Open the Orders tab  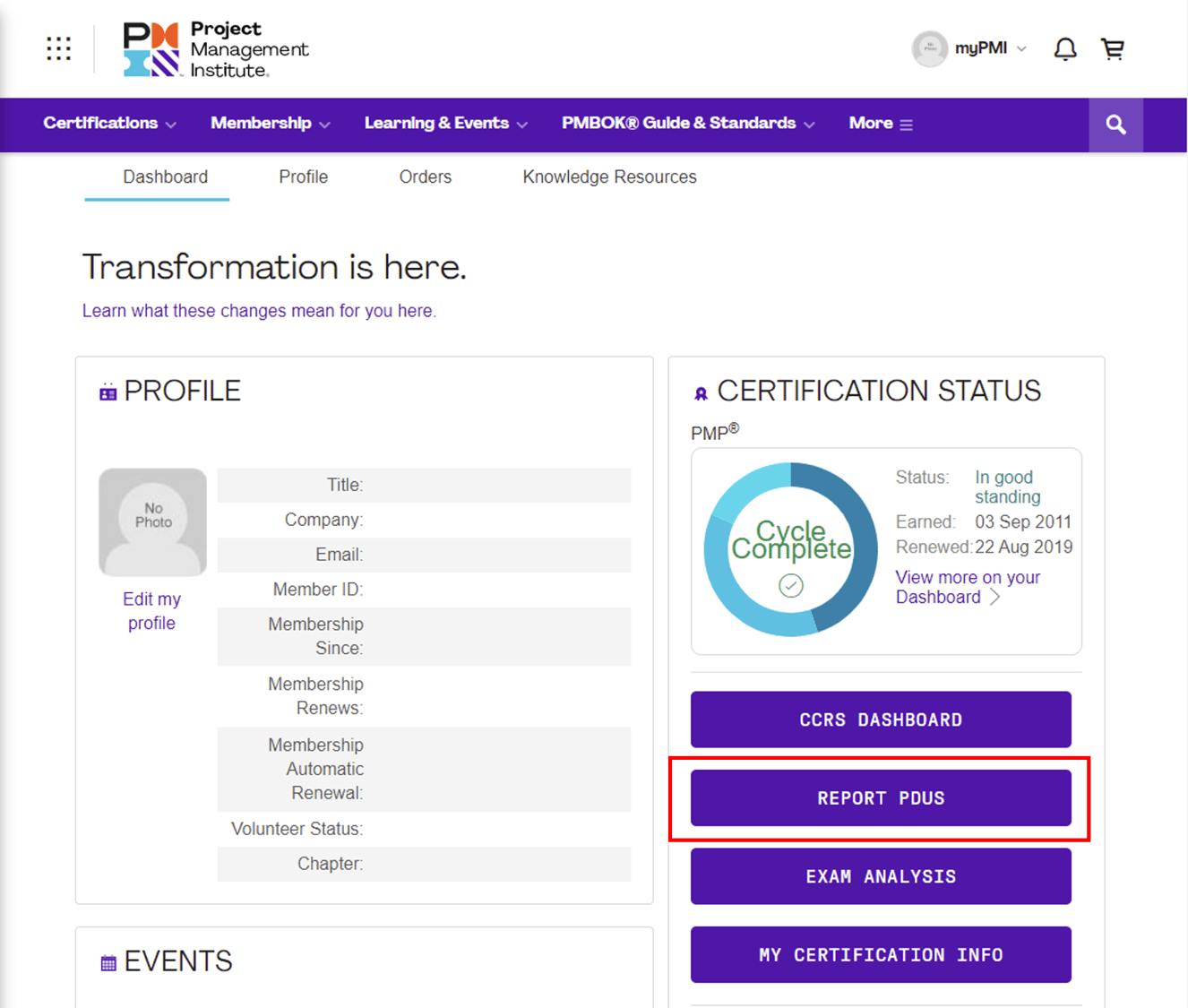coord(426,177)
